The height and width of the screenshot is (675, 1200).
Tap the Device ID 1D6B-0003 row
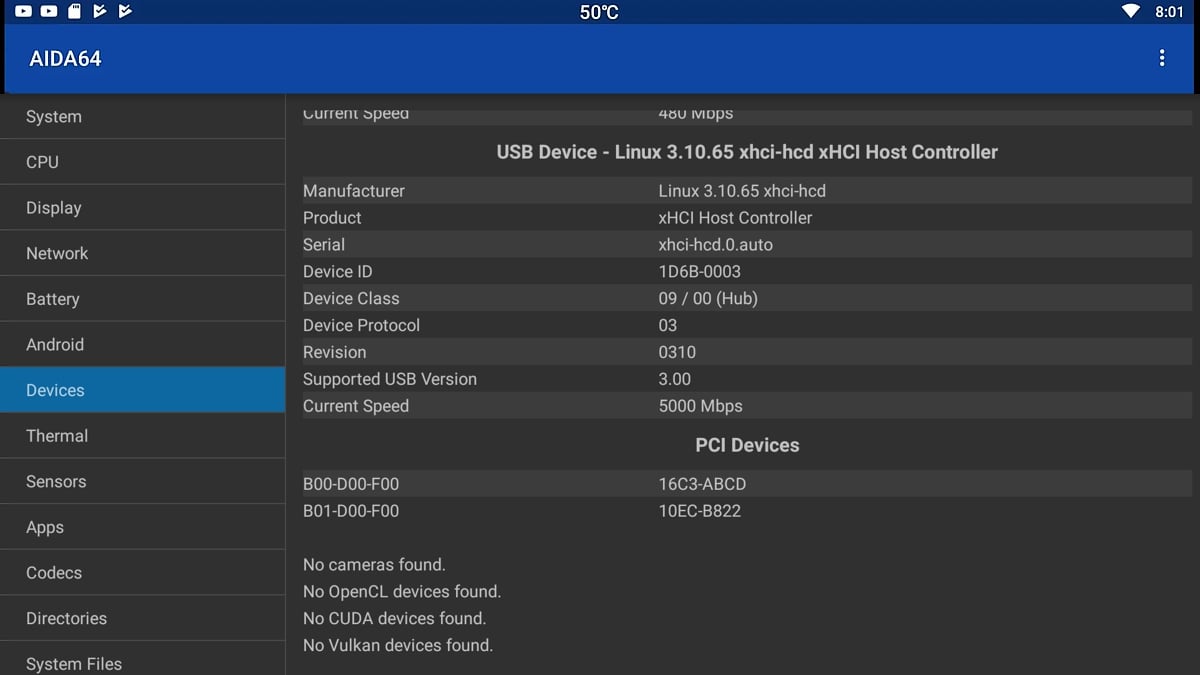point(746,271)
